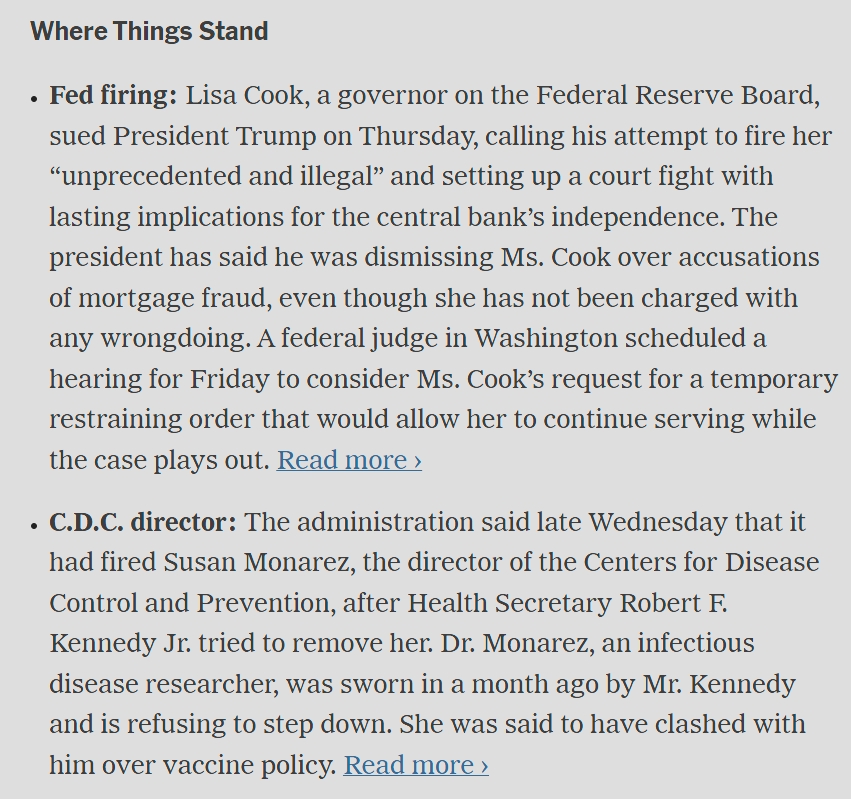Click the "Where Things Stand" heading
This screenshot has height=799, width=851.
click(149, 31)
